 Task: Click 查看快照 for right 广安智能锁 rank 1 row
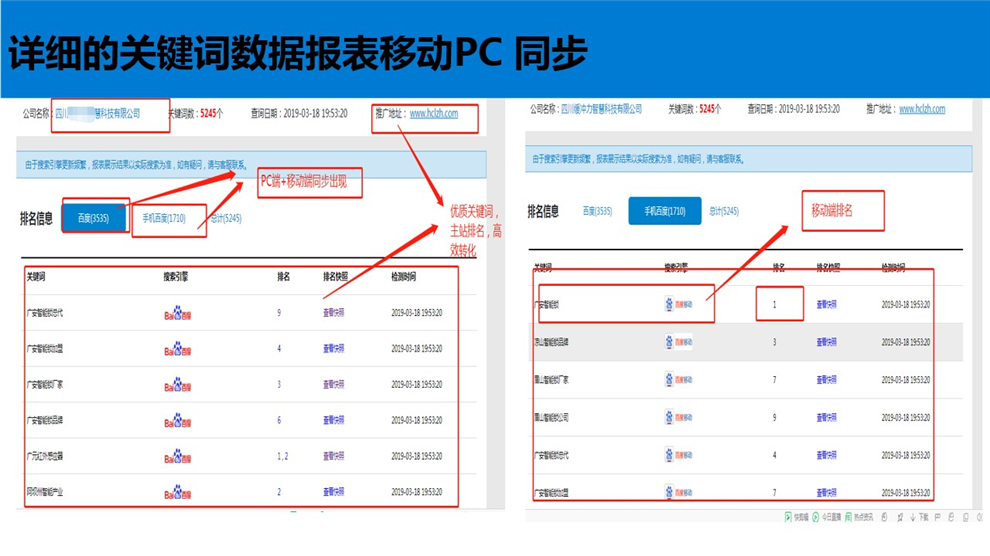click(827, 304)
